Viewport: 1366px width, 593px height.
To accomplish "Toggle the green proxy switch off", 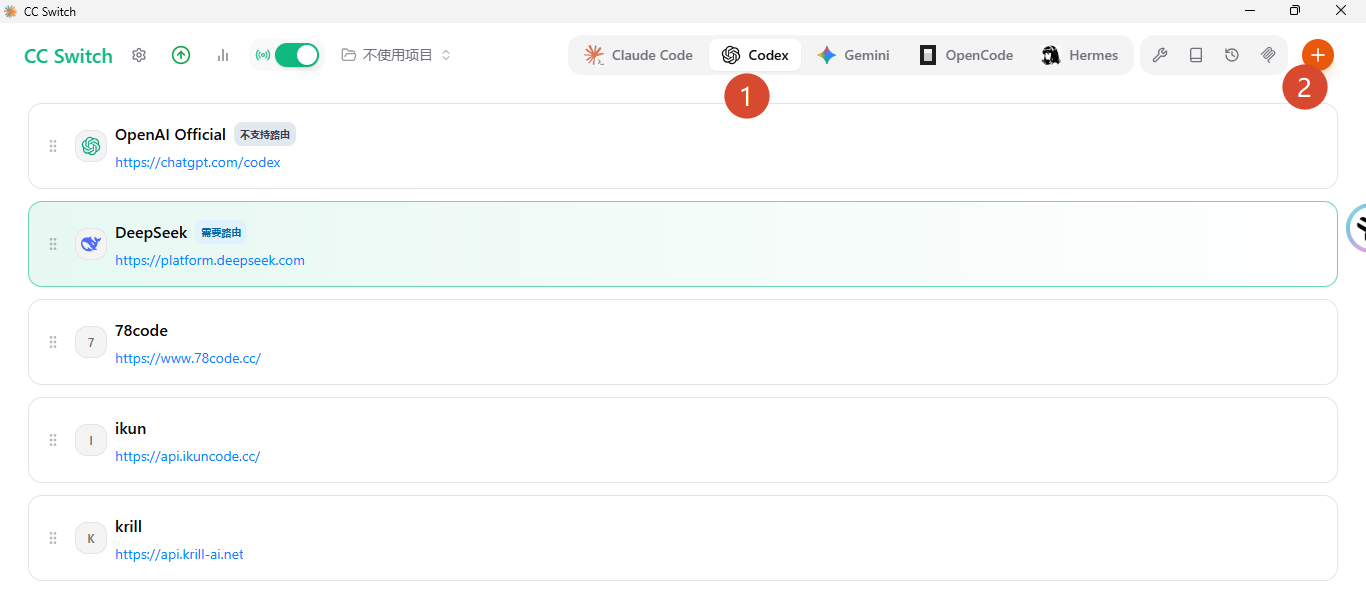I will pos(296,55).
